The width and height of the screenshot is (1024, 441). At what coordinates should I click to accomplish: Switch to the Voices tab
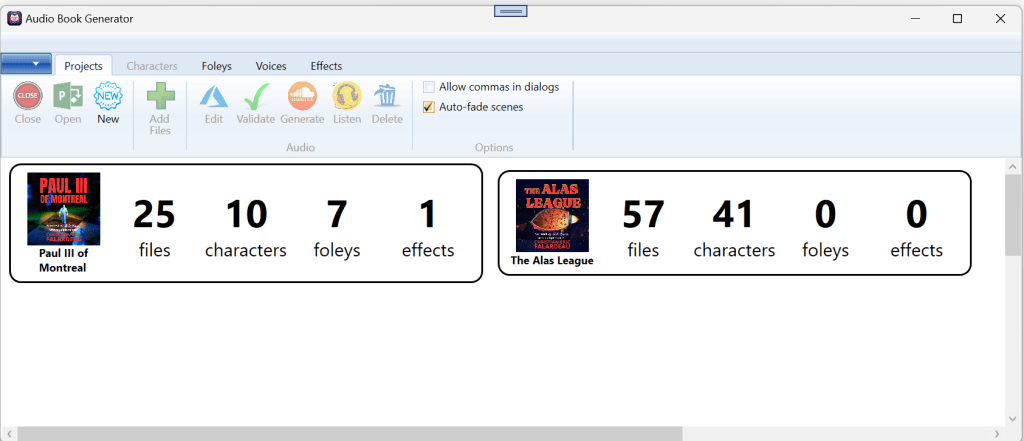pos(271,66)
